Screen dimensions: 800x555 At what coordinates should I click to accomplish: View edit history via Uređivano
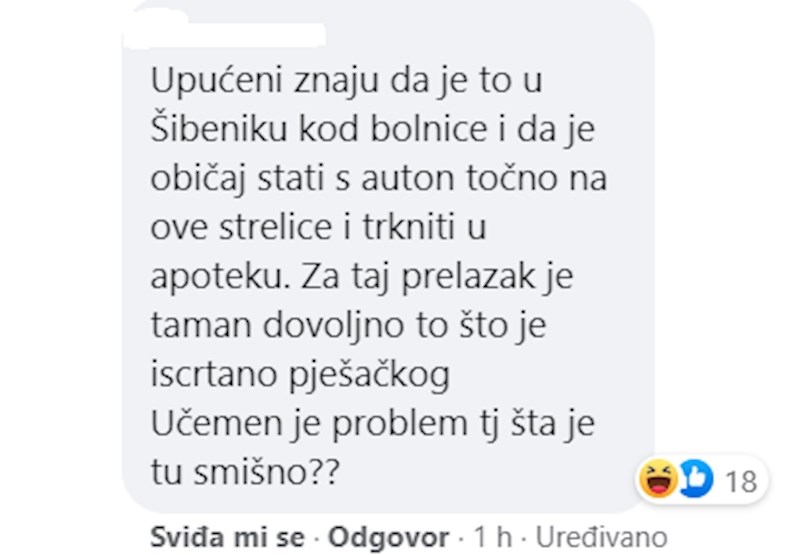click(x=602, y=537)
